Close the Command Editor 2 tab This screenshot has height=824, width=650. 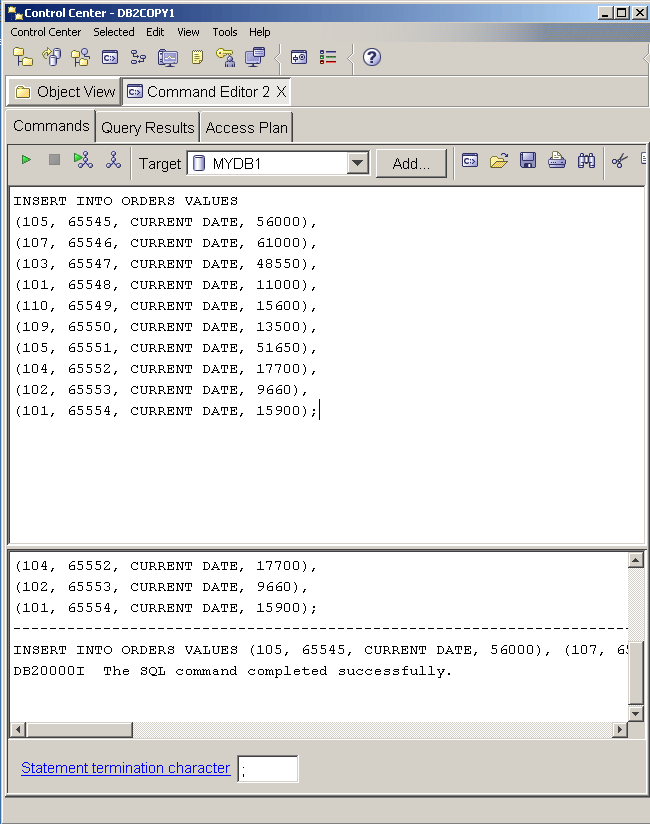(x=282, y=91)
